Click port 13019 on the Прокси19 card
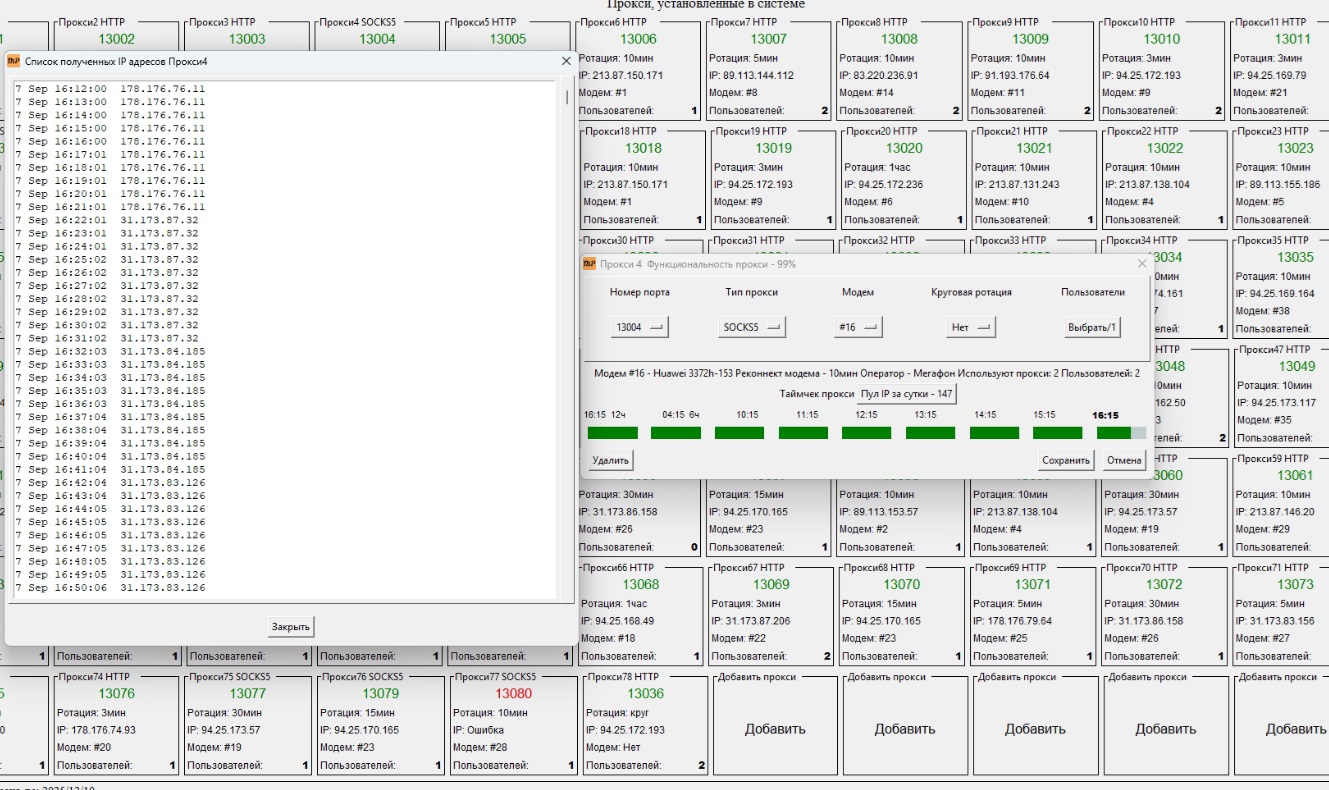This screenshot has height=790, width=1329. (x=773, y=148)
